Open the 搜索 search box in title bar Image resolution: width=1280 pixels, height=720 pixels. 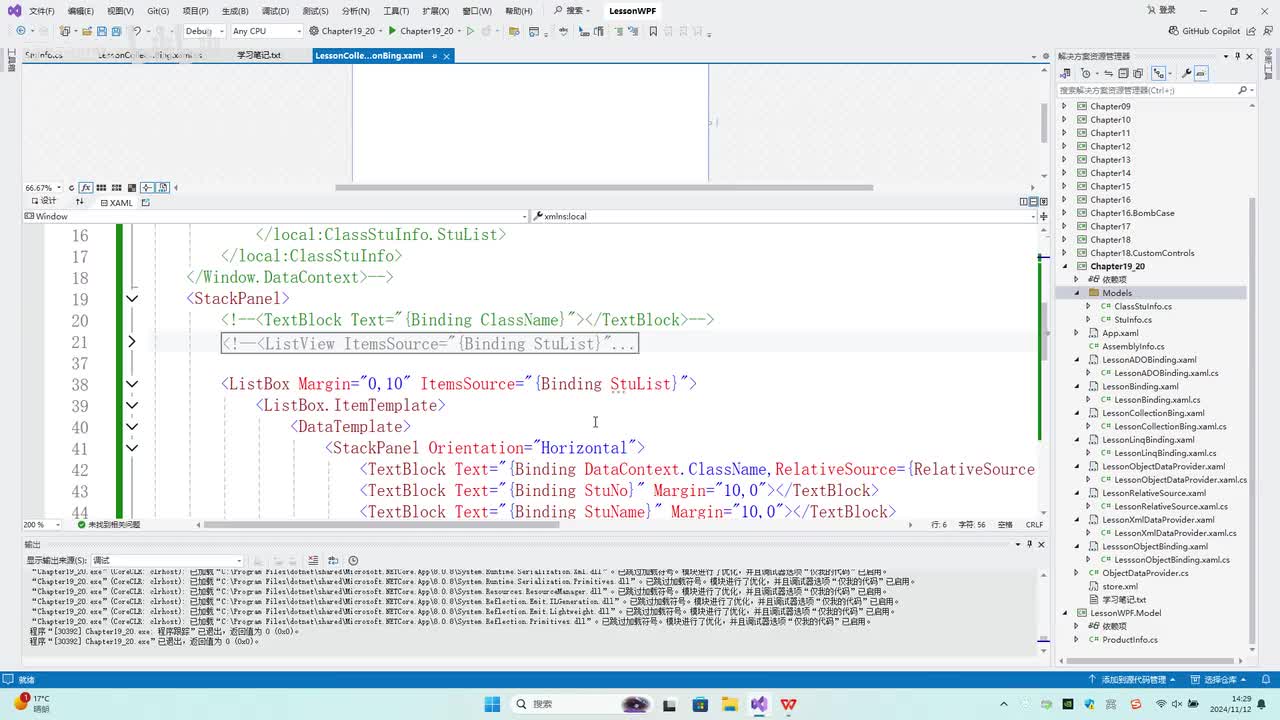(x=571, y=11)
